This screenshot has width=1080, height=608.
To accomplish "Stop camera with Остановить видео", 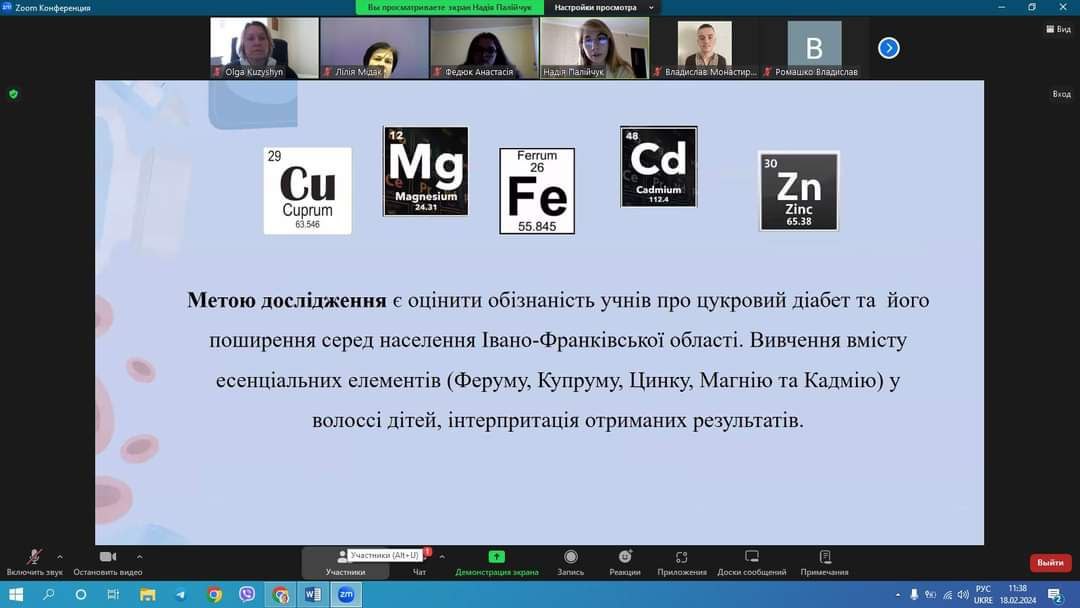I will click(107, 562).
